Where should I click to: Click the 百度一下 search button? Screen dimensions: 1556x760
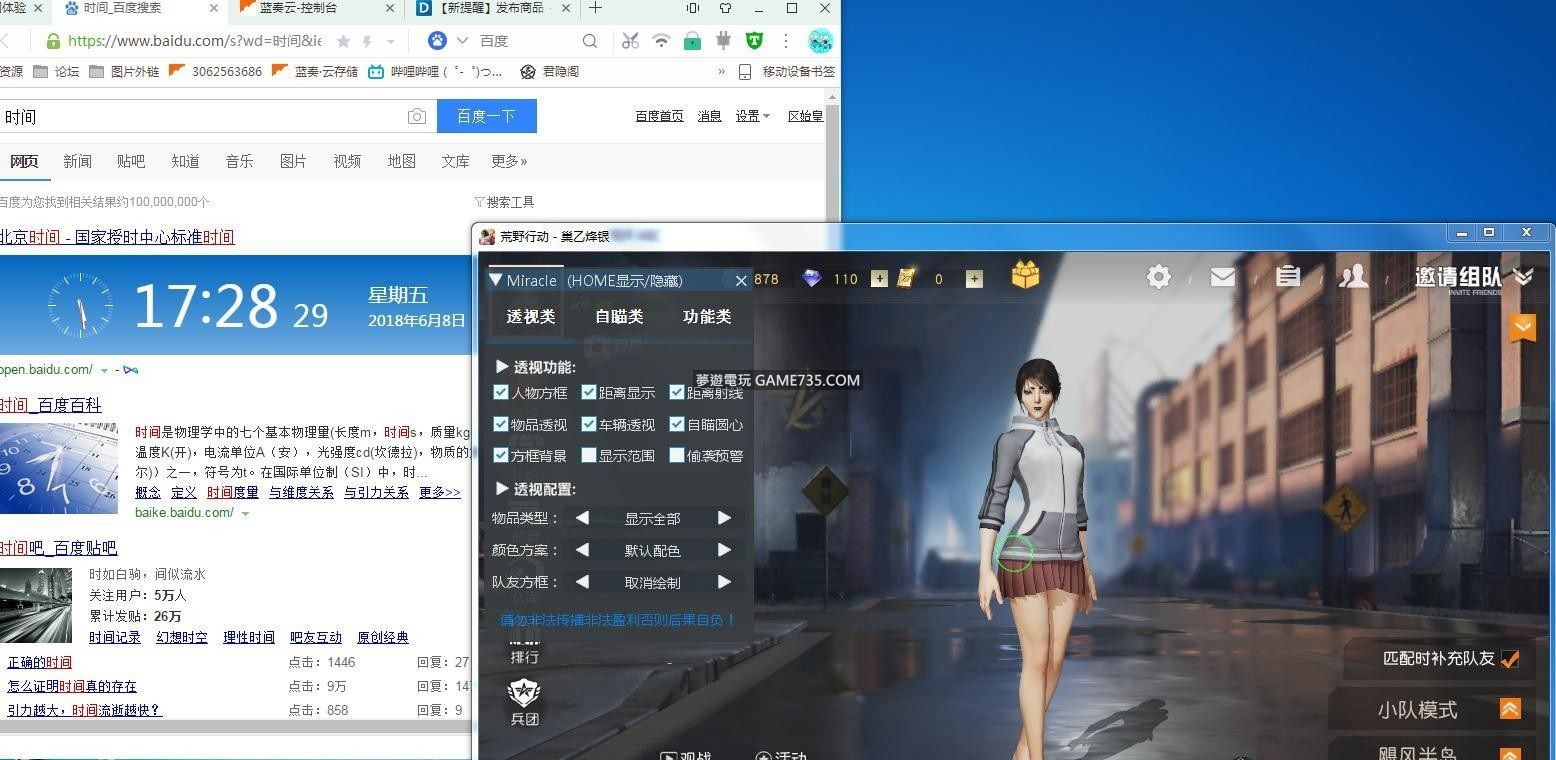pos(486,116)
